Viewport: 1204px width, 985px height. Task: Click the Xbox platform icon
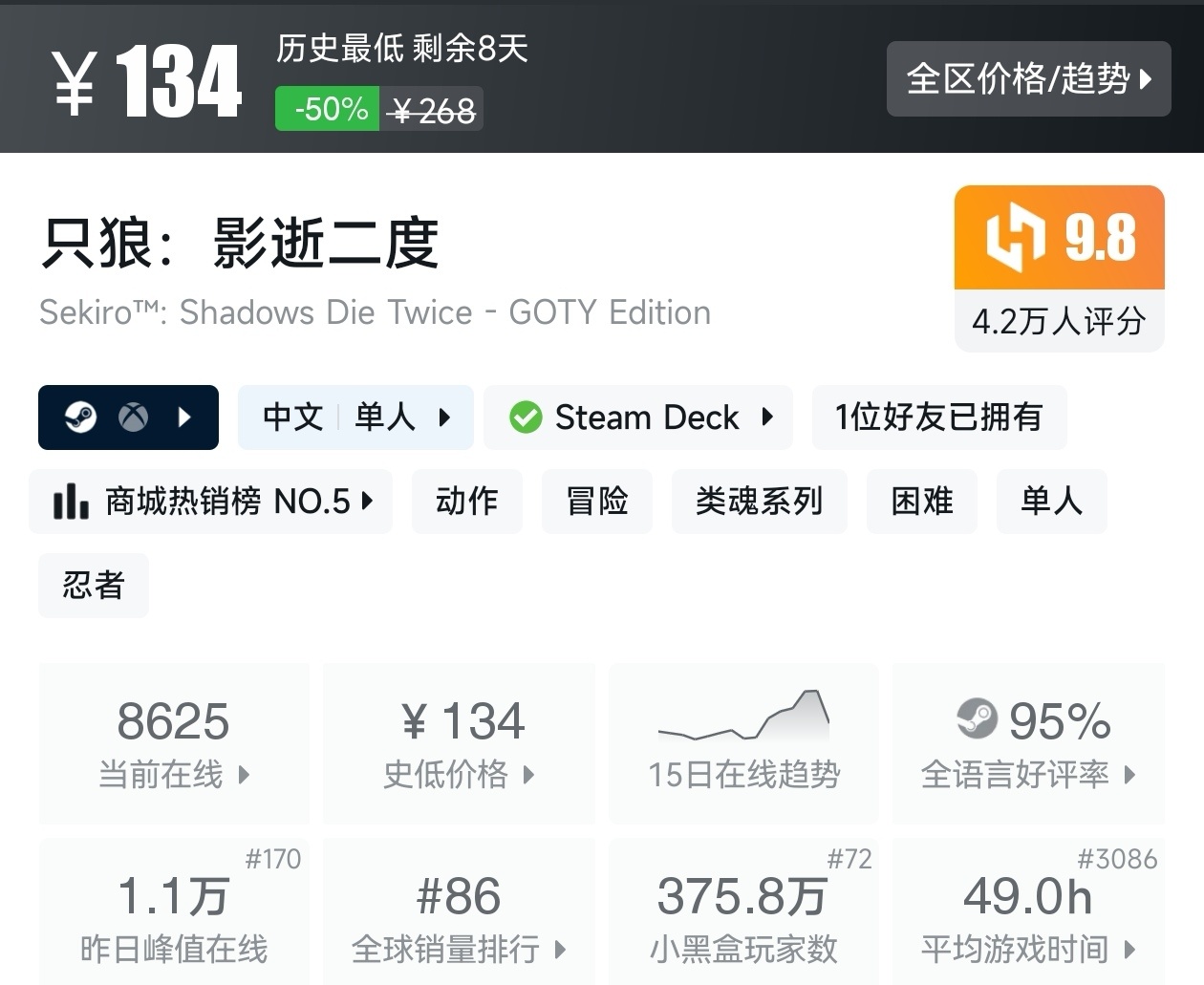[133, 418]
